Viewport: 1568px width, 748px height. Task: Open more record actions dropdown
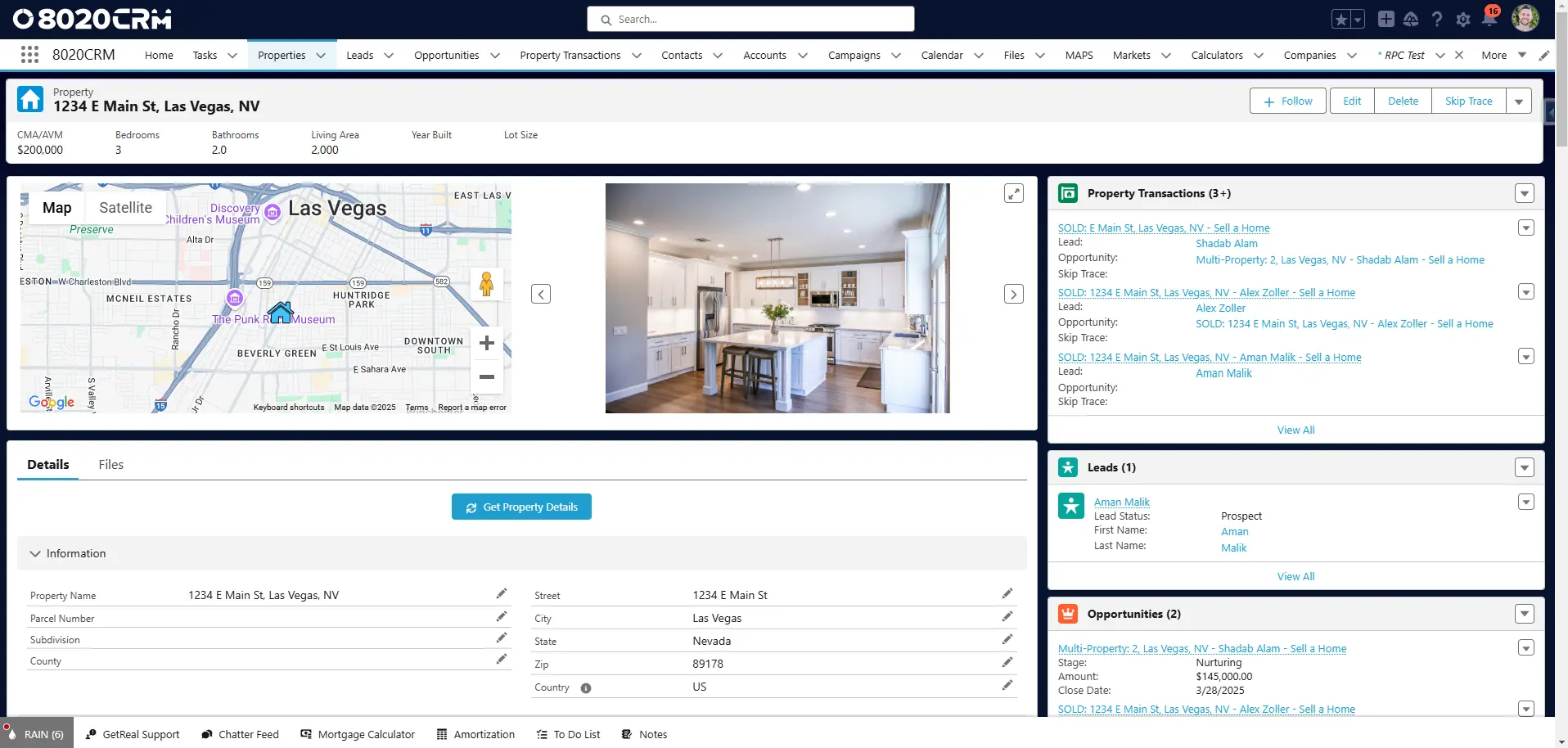tap(1519, 101)
